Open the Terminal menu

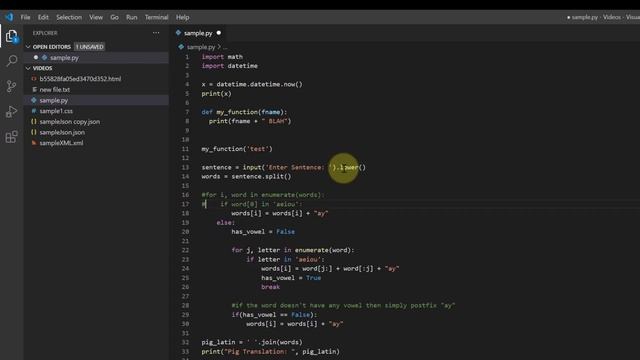[x=156, y=17]
